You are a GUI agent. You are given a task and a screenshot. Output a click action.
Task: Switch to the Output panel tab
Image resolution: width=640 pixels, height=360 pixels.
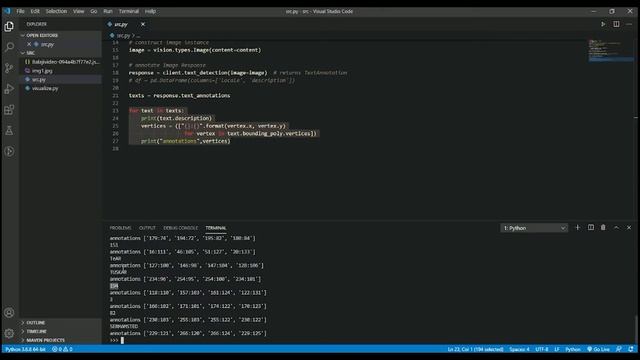point(147,228)
